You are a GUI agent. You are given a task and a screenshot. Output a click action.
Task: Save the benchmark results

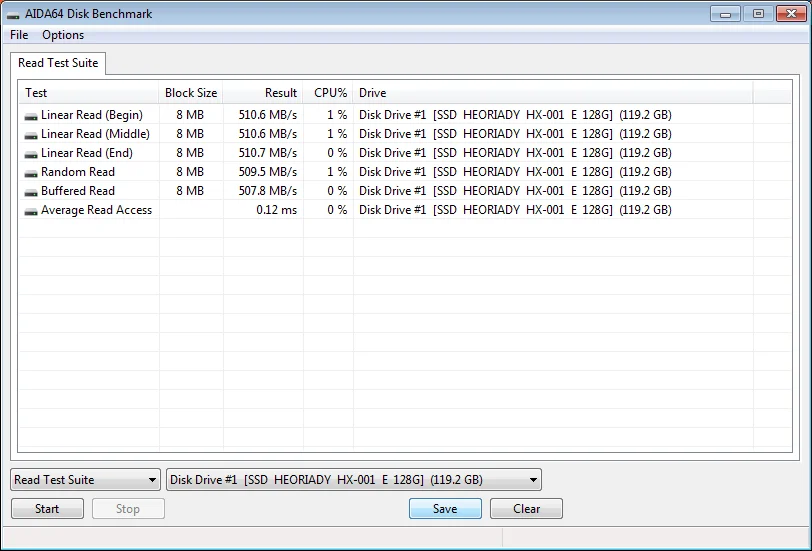coord(445,509)
